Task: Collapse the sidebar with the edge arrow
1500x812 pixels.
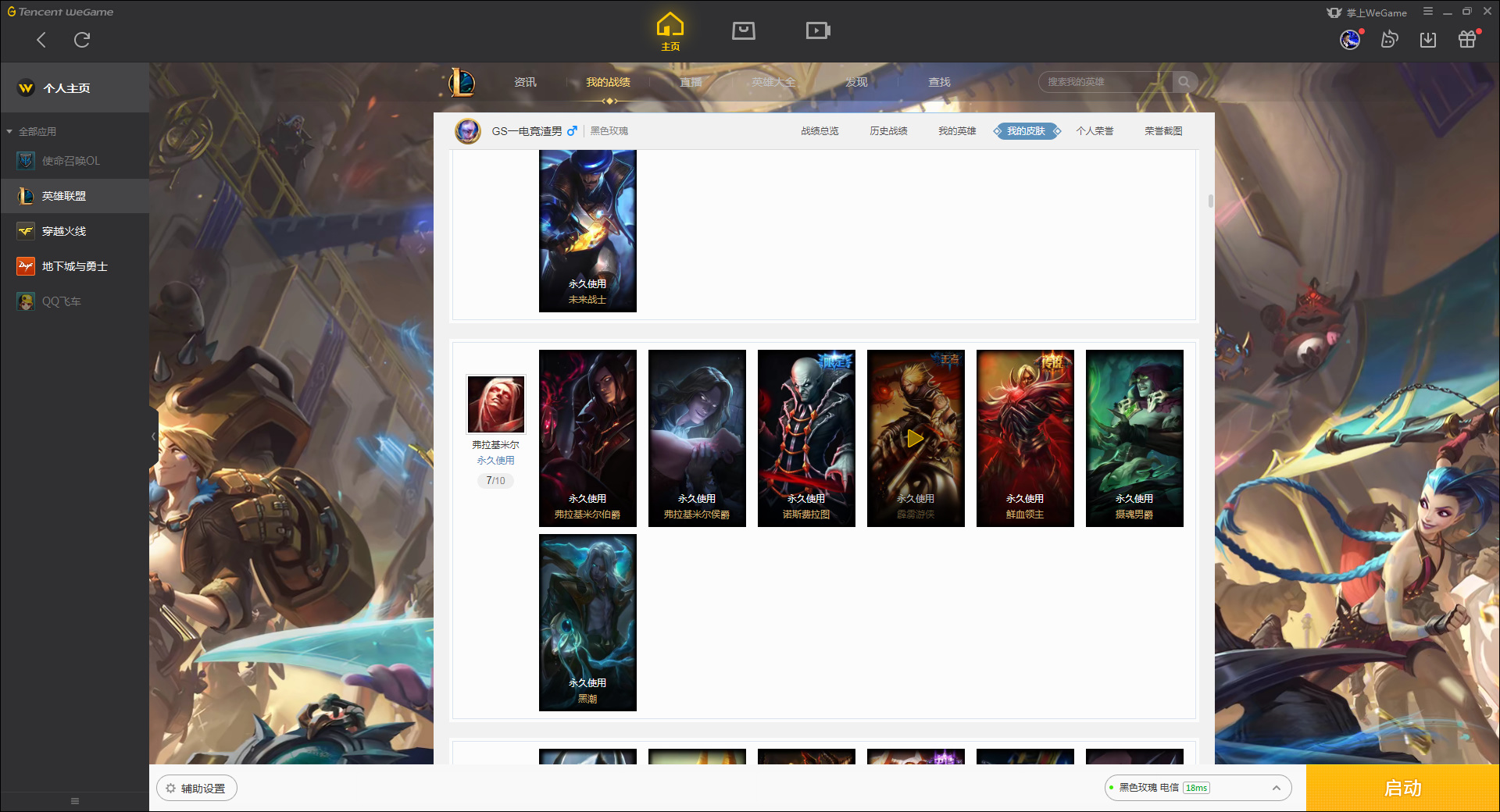Action: [x=154, y=436]
